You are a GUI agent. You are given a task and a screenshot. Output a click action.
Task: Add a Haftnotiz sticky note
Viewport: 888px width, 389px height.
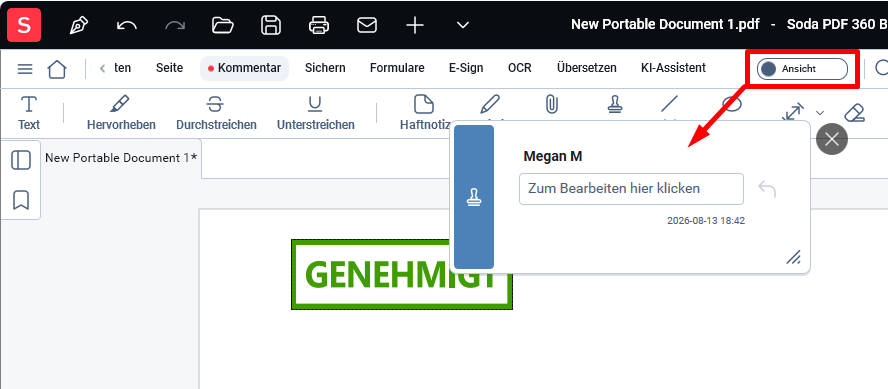point(425,113)
